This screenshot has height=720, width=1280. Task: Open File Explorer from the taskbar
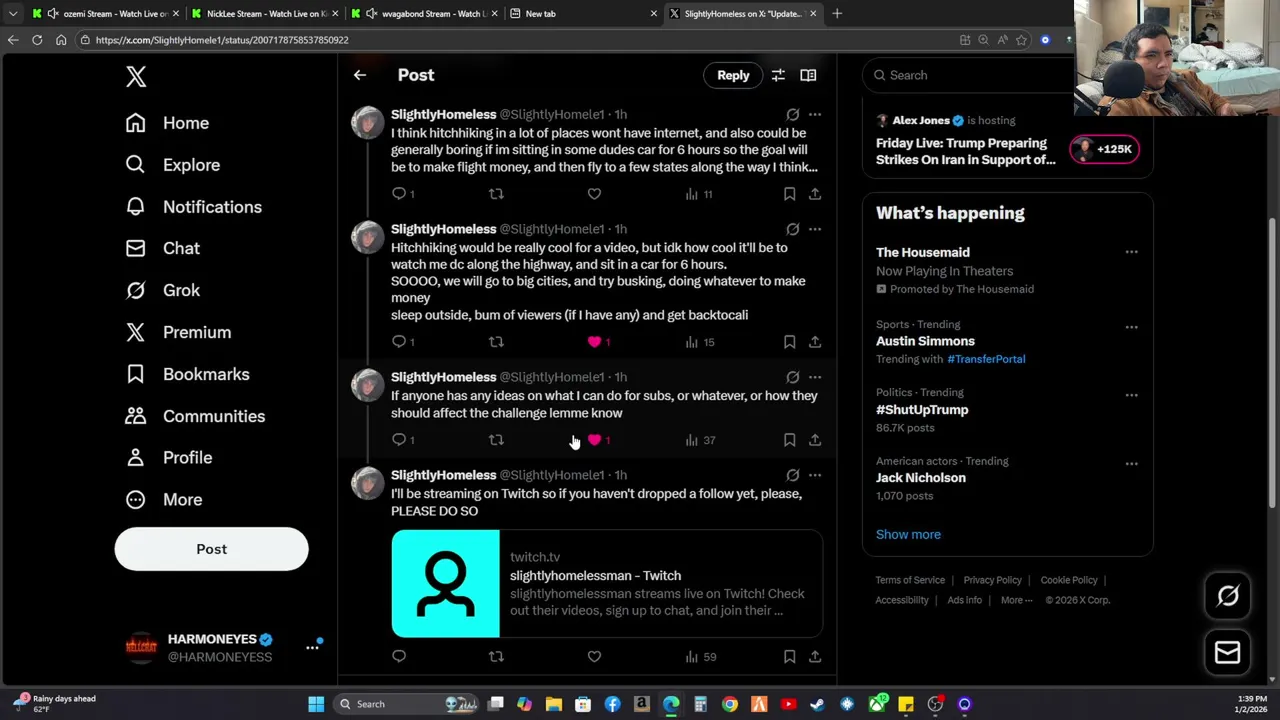click(554, 704)
